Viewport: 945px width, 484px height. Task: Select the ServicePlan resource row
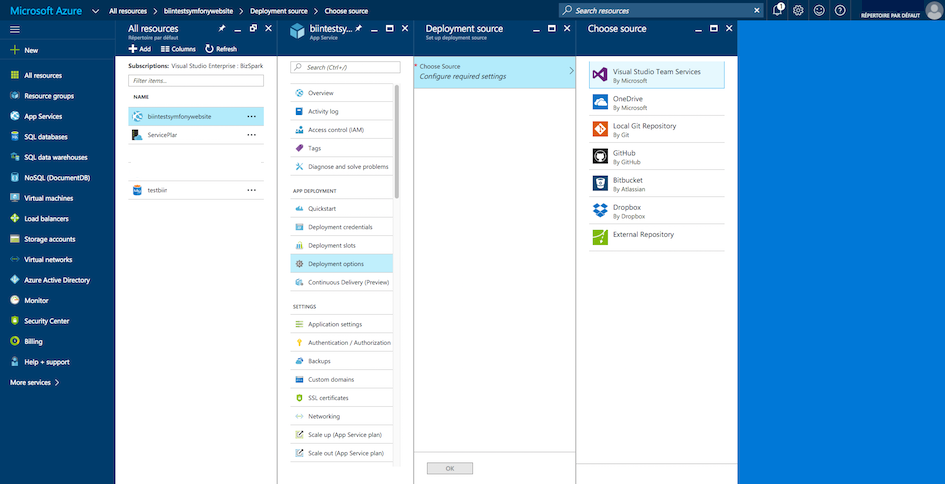click(196, 135)
